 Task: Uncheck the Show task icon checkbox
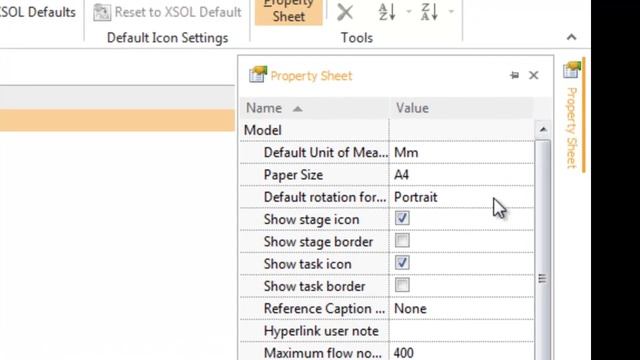tap(402, 263)
